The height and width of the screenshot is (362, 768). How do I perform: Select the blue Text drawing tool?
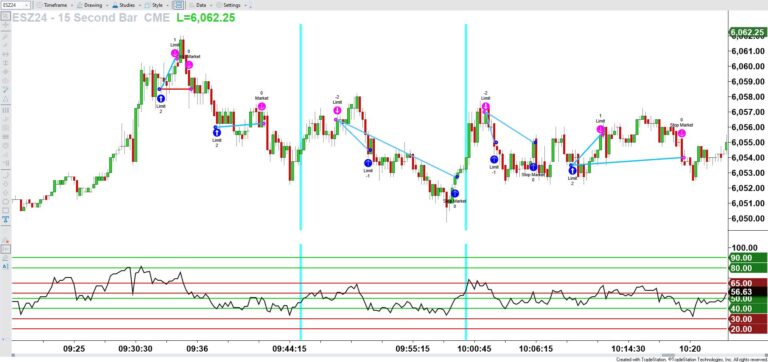(x=5, y=219)
